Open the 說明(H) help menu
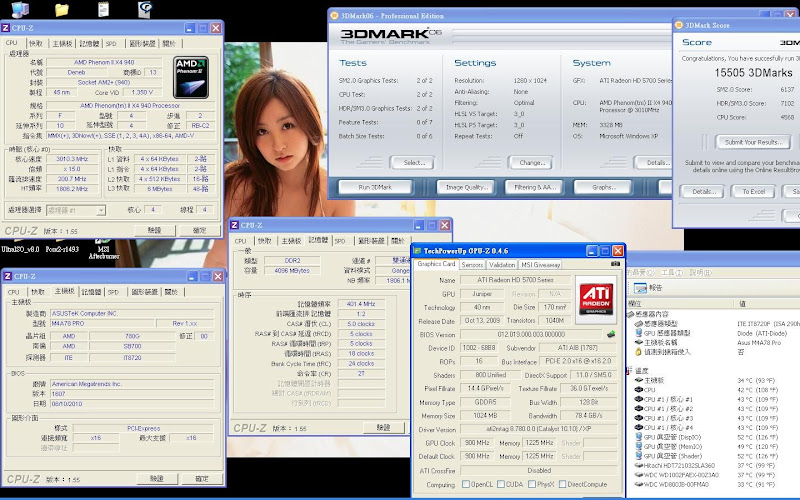 (701, 272)
